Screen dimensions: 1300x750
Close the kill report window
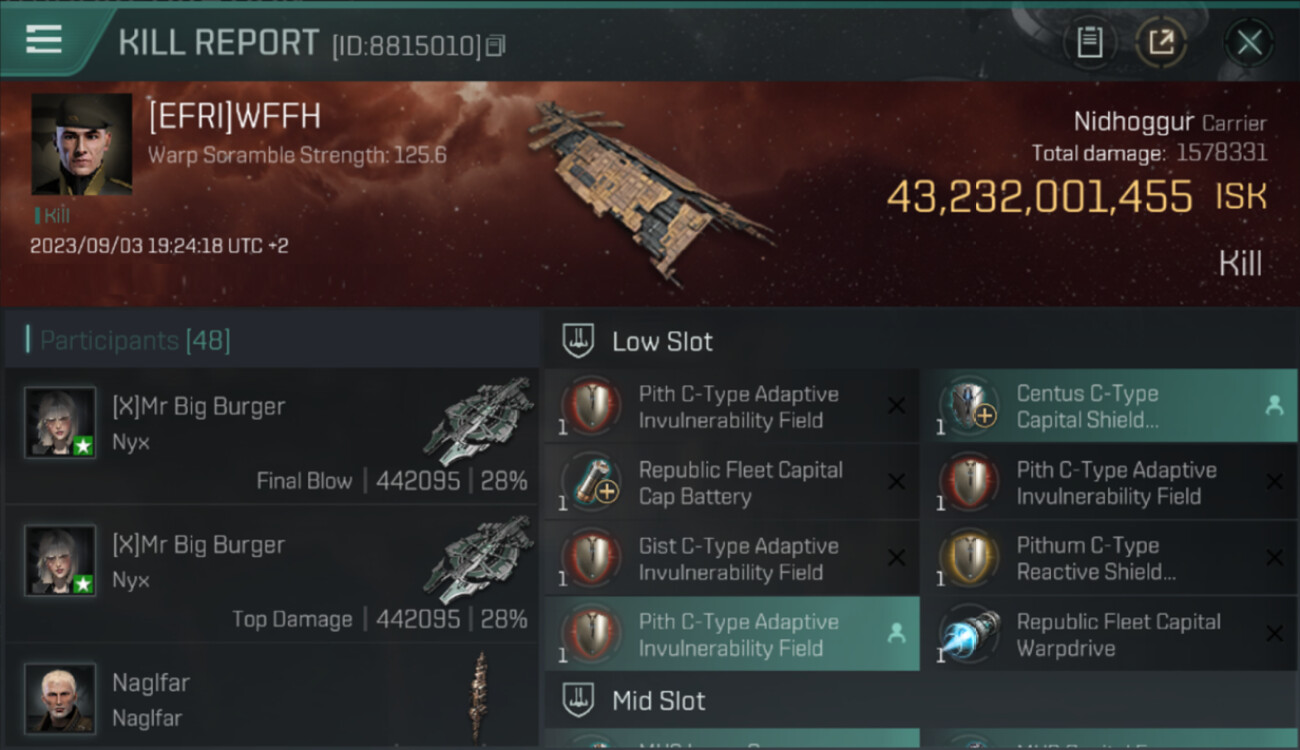[x=1249, y=43]
